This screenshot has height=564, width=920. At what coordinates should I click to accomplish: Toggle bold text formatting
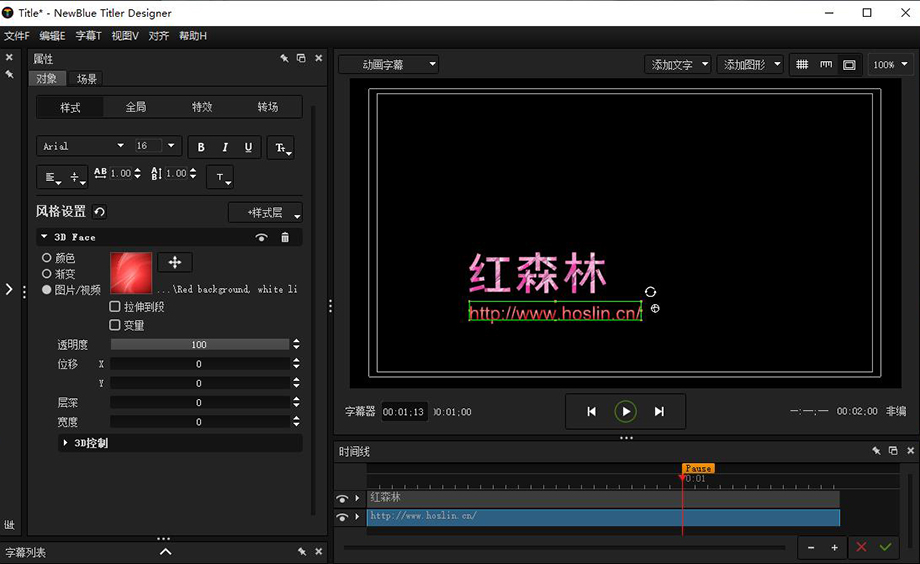201,147
